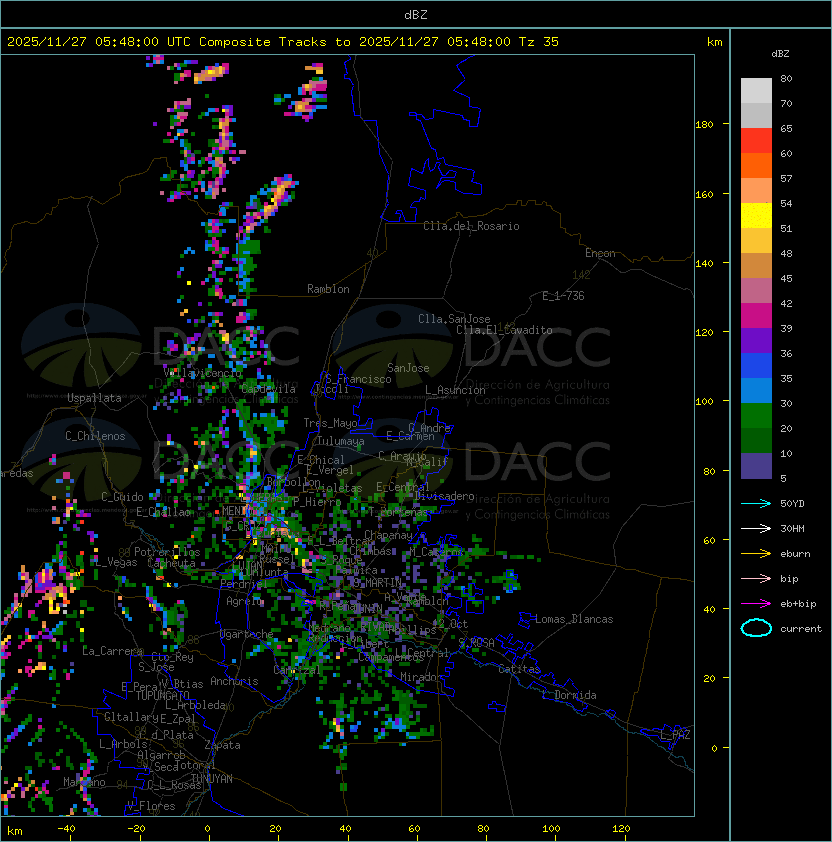Image resolution: width=832 pixels, height=842 pixels.
Task: Click the bright yellow 54-51 dBZ swatch
Action: tap(756, 215)
